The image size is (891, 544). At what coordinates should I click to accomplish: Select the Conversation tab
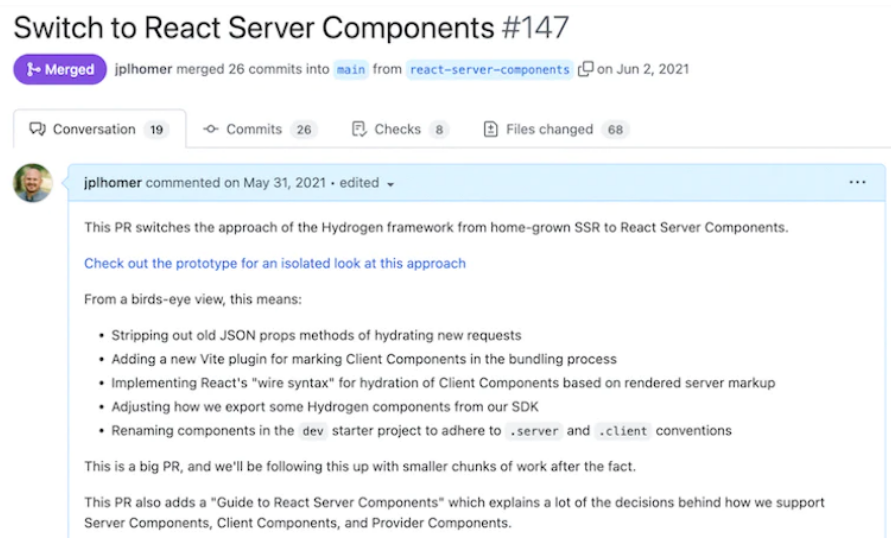click(99, 129)
